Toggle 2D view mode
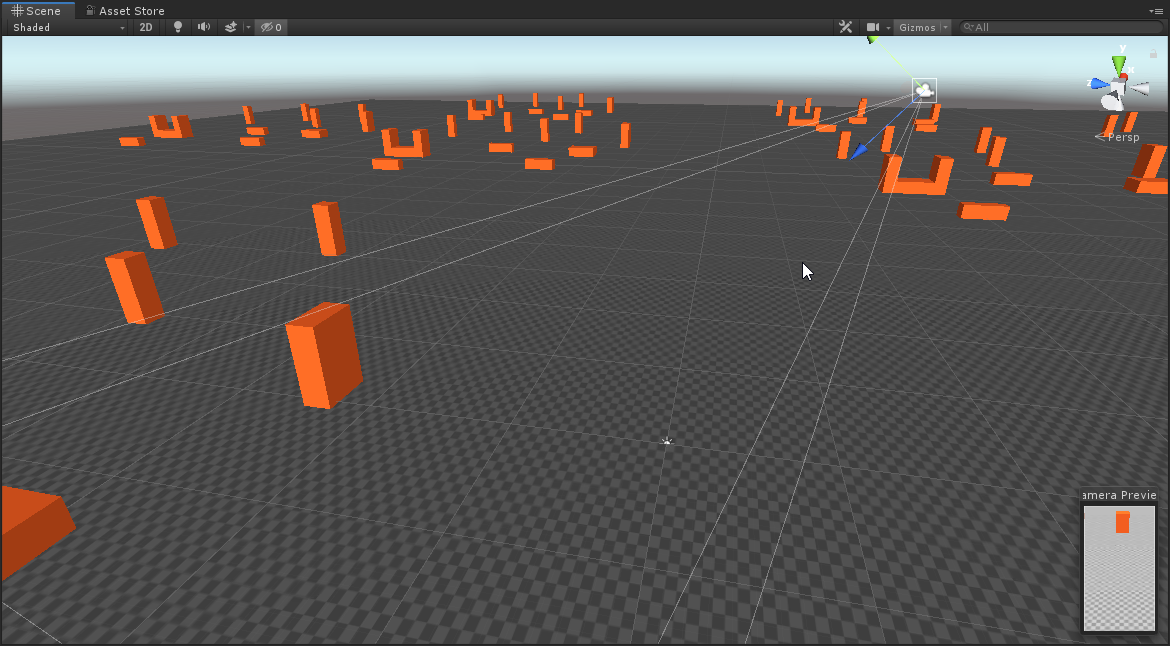 145,27
